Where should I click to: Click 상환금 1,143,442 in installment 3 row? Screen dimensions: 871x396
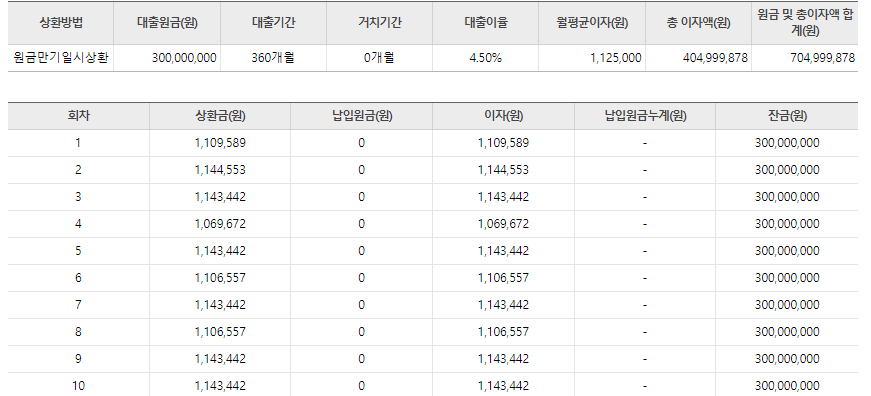[220, 197]
